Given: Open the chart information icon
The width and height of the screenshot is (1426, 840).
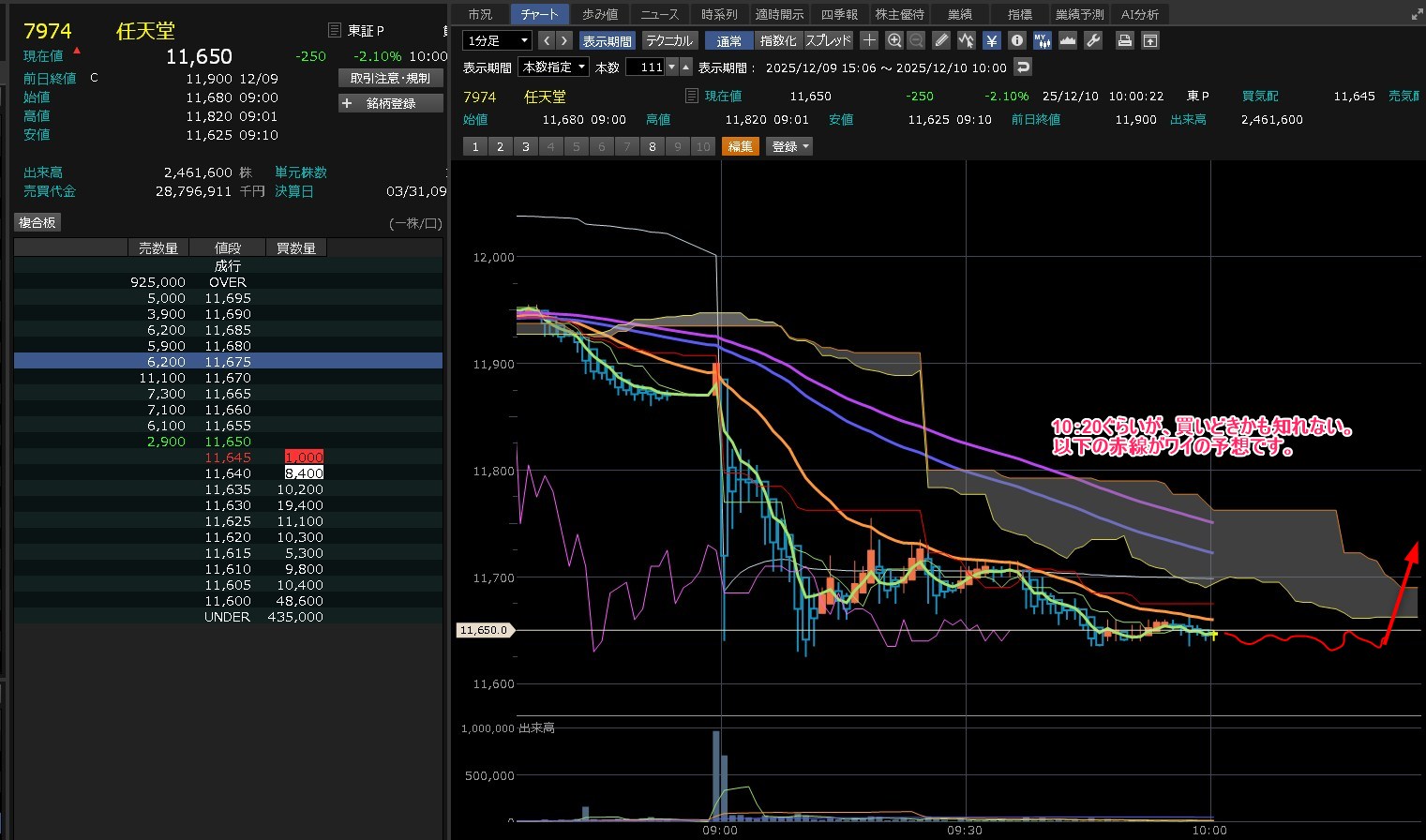Looking at the screenshot, I should point(1016,40).
